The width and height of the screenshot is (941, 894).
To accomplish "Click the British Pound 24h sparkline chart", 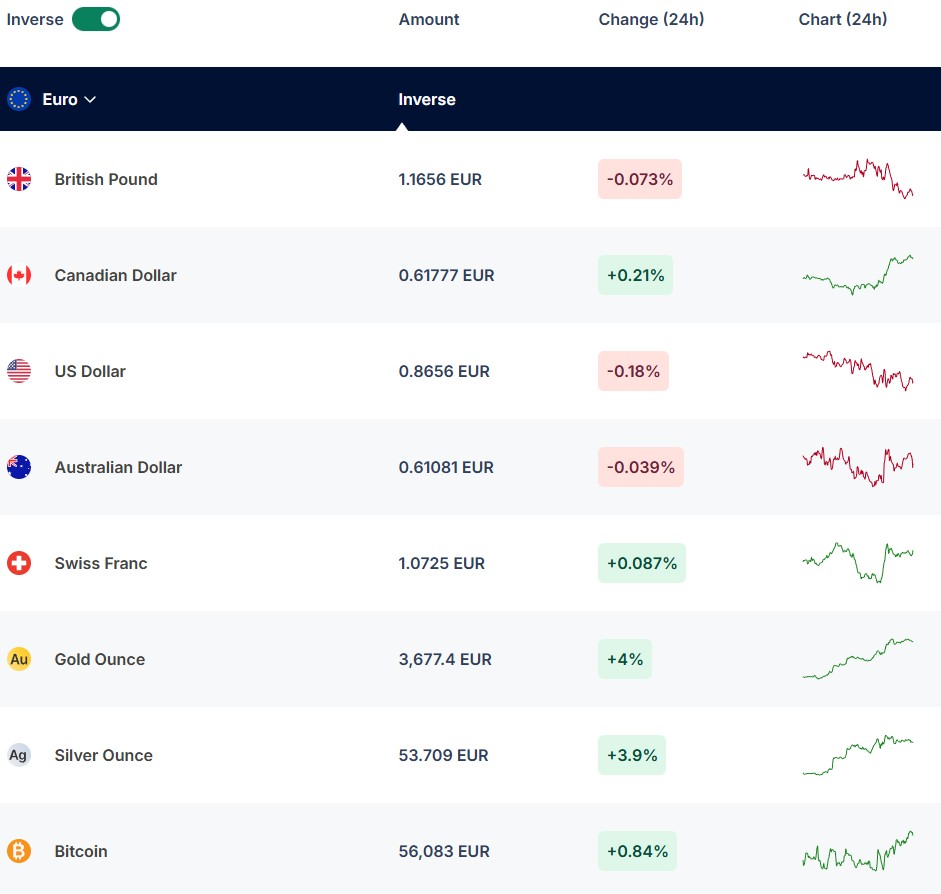I will (858, 178).
